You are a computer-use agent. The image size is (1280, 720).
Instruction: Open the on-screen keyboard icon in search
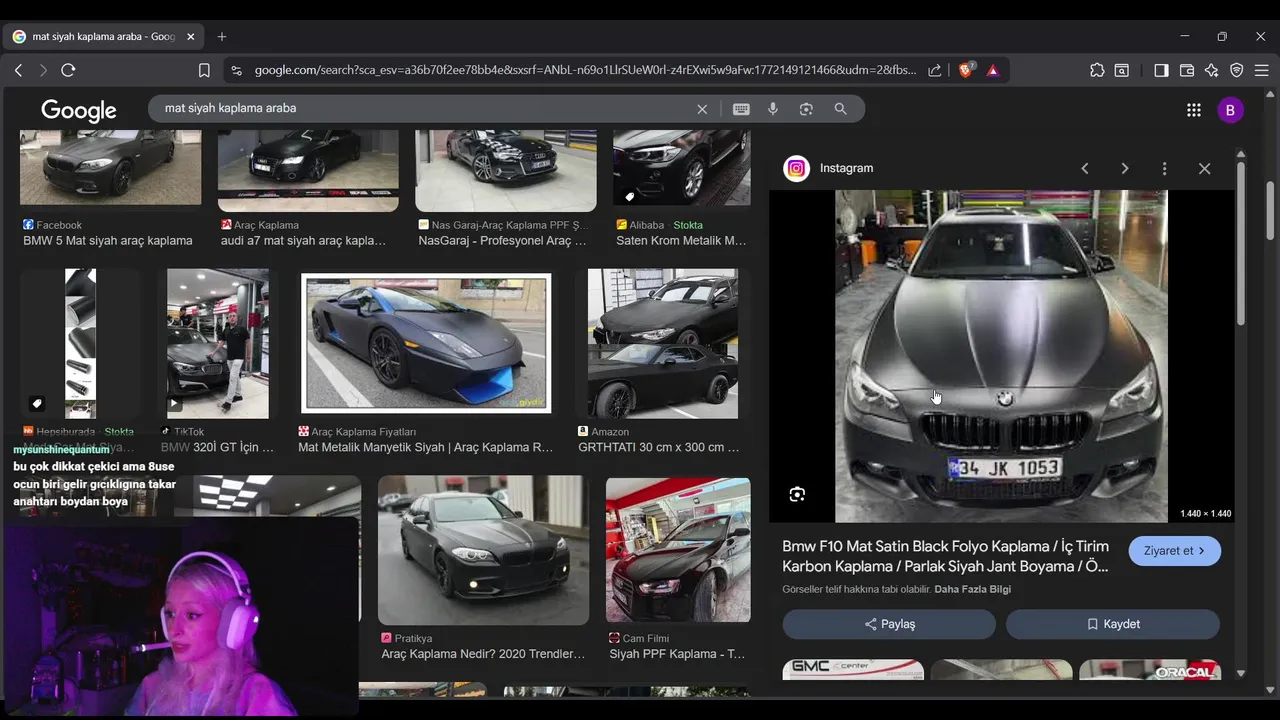click(741, 109)
